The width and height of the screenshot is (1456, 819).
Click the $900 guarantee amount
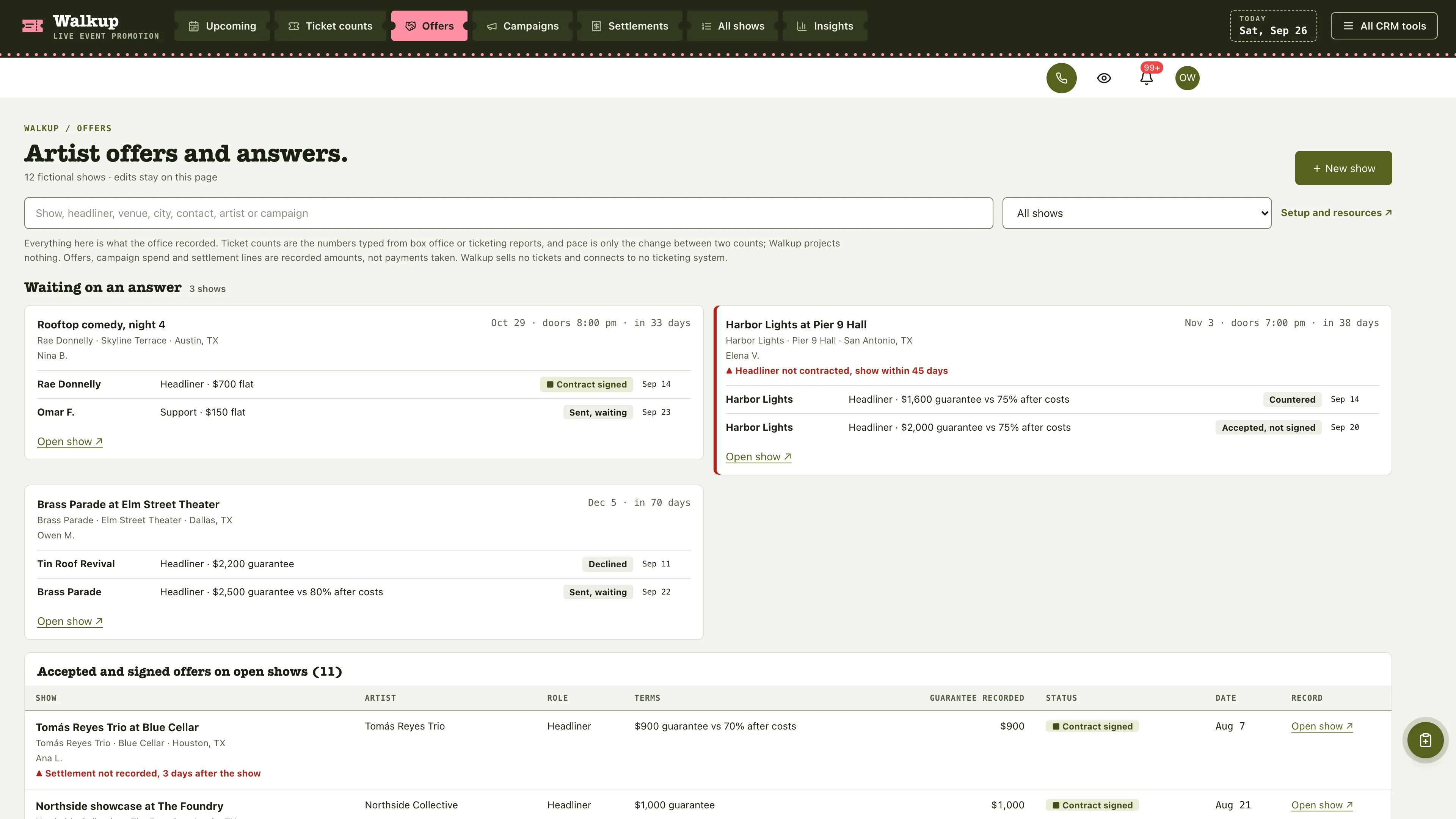click(1012, 726)
